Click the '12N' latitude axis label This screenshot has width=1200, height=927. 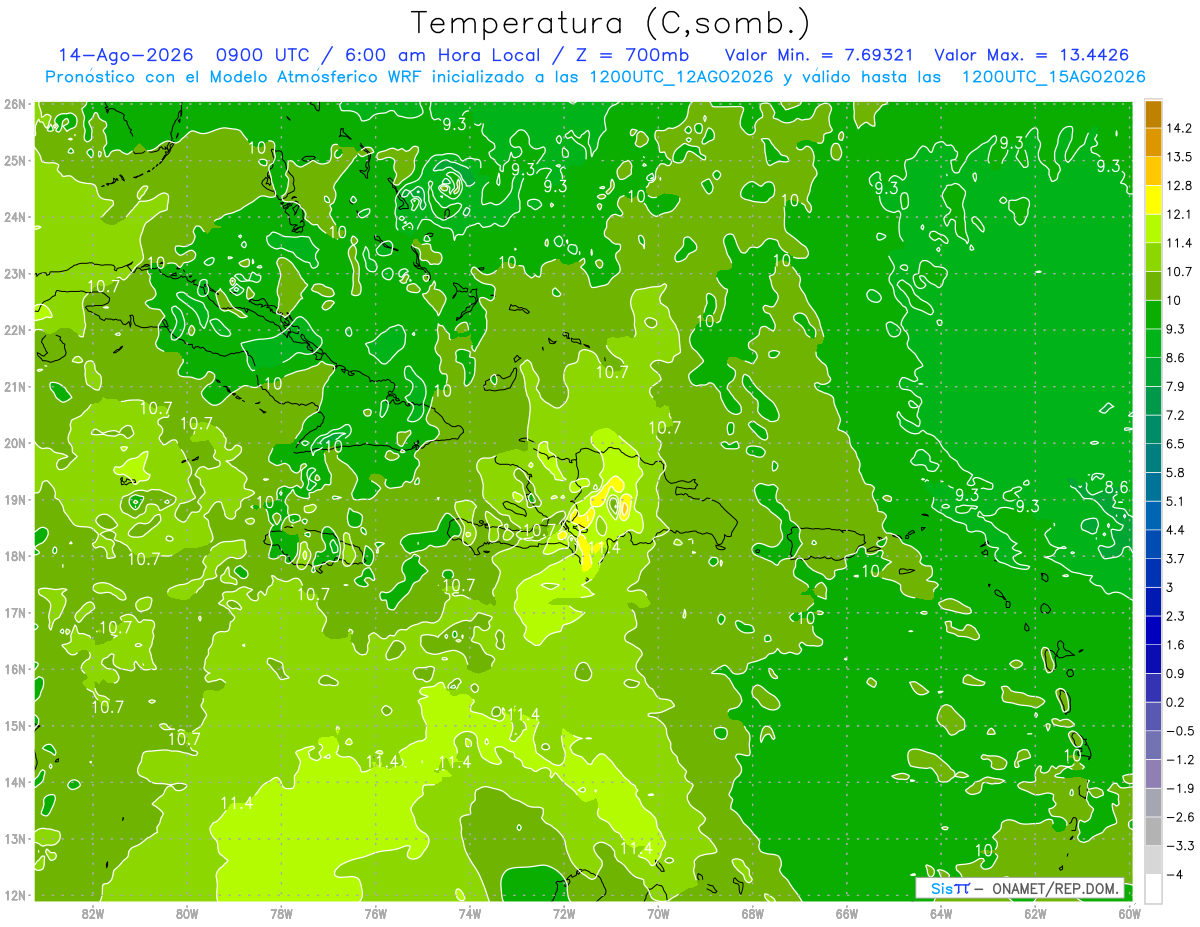(x=15, y=895)
